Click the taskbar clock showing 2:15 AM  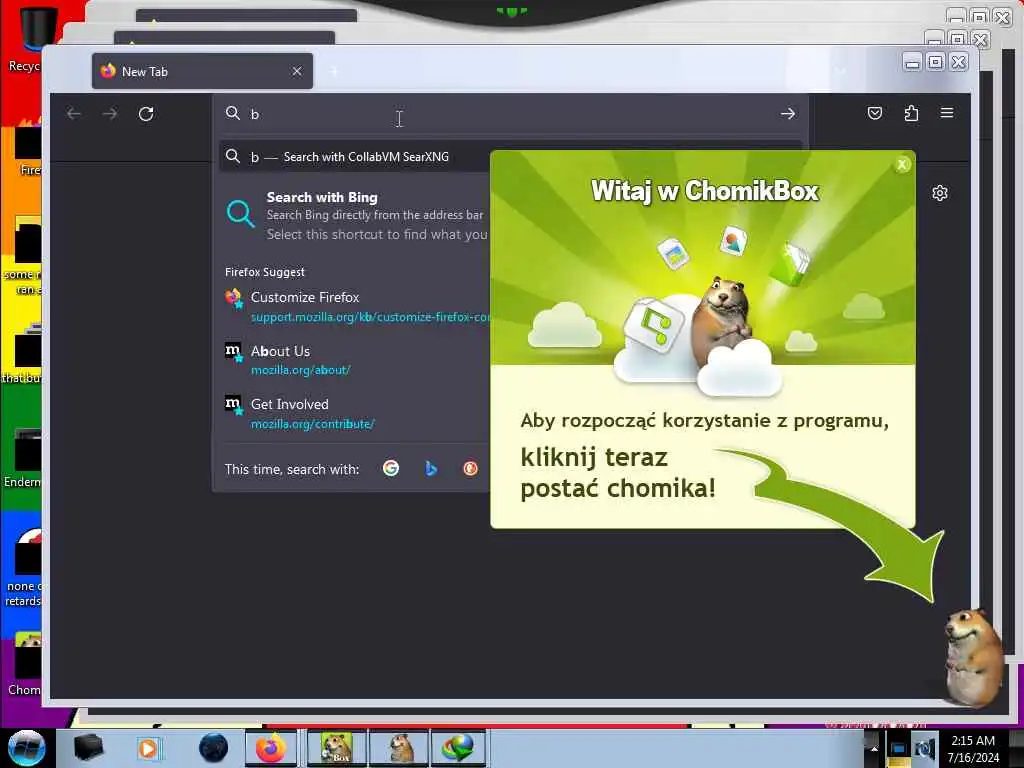coord(973,748)
